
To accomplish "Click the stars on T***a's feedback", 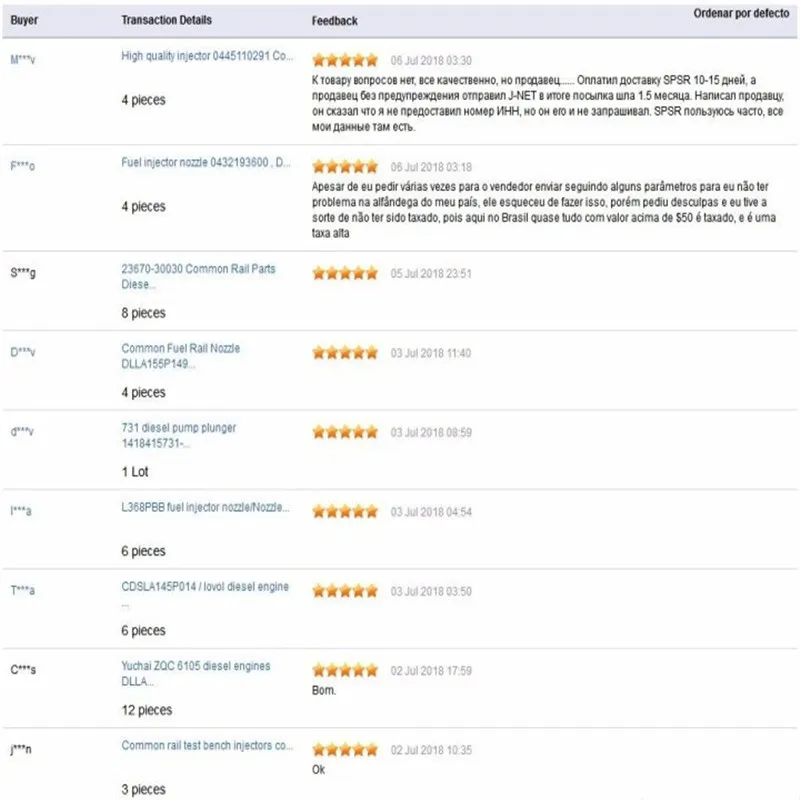I will click(345, 591).
